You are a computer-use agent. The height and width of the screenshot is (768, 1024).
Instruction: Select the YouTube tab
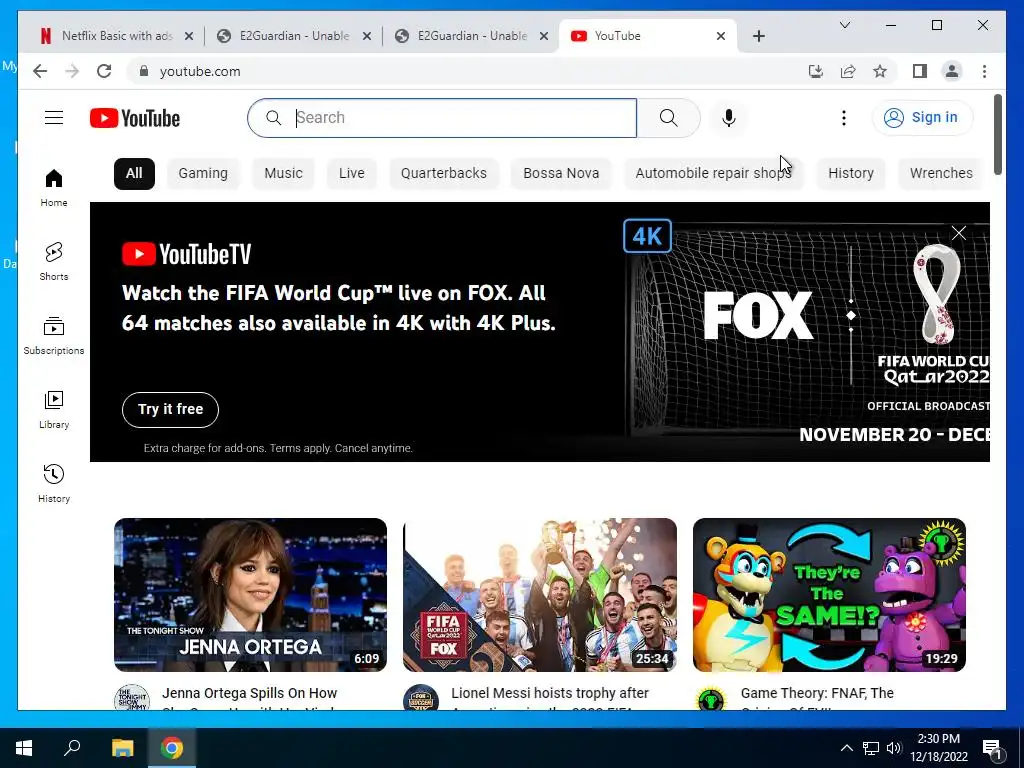pyautogui.click(x=647, y=36)
